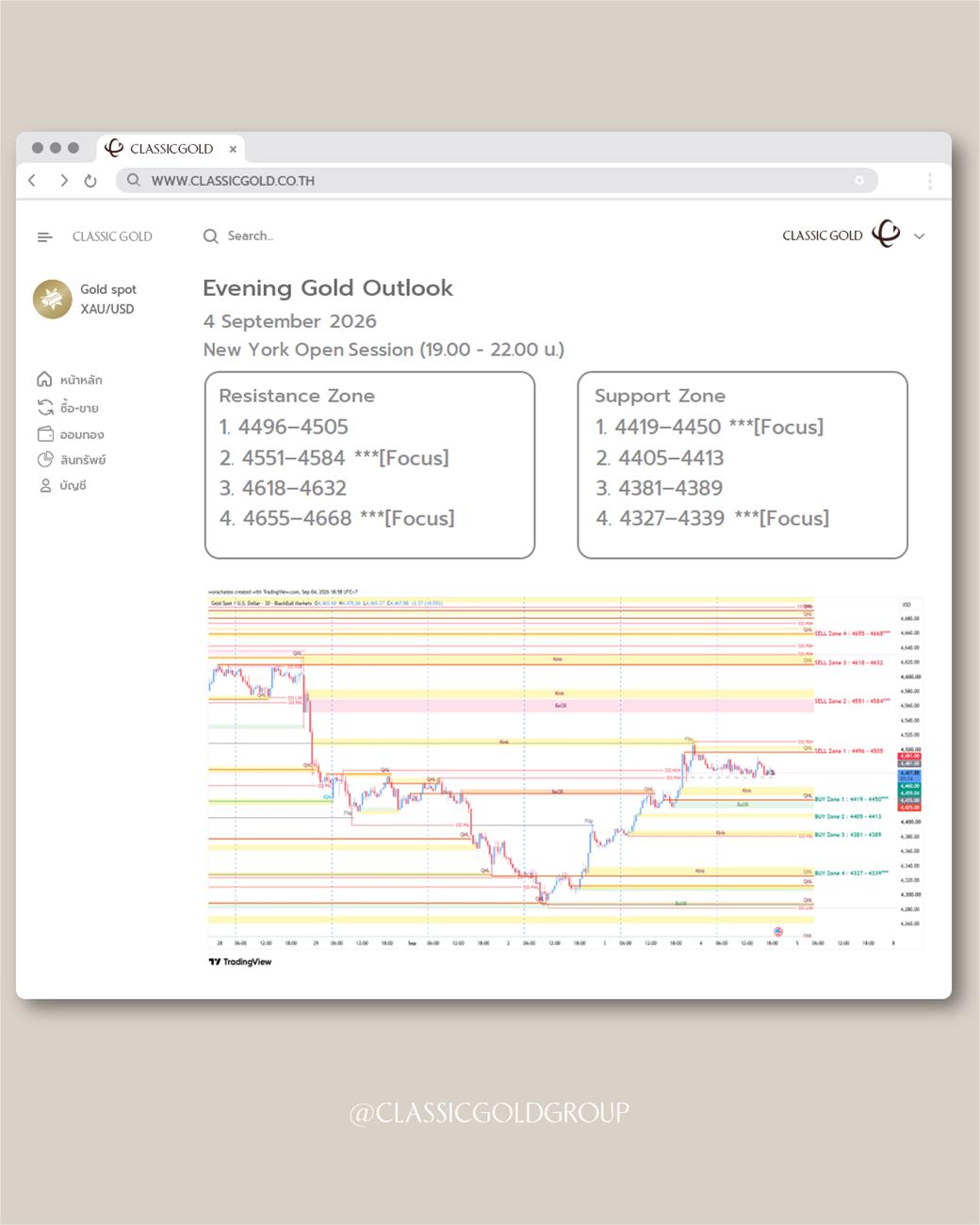Click the browser forward arrow
980x1225 pixels.
[63, 180]
